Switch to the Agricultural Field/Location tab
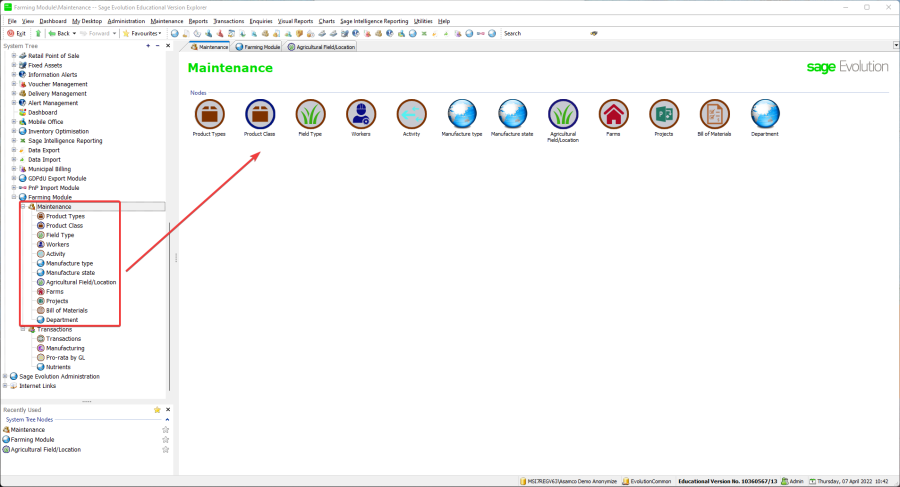This screenshot has height=487, width=900. pyautogui.click(x=322, y=46)
